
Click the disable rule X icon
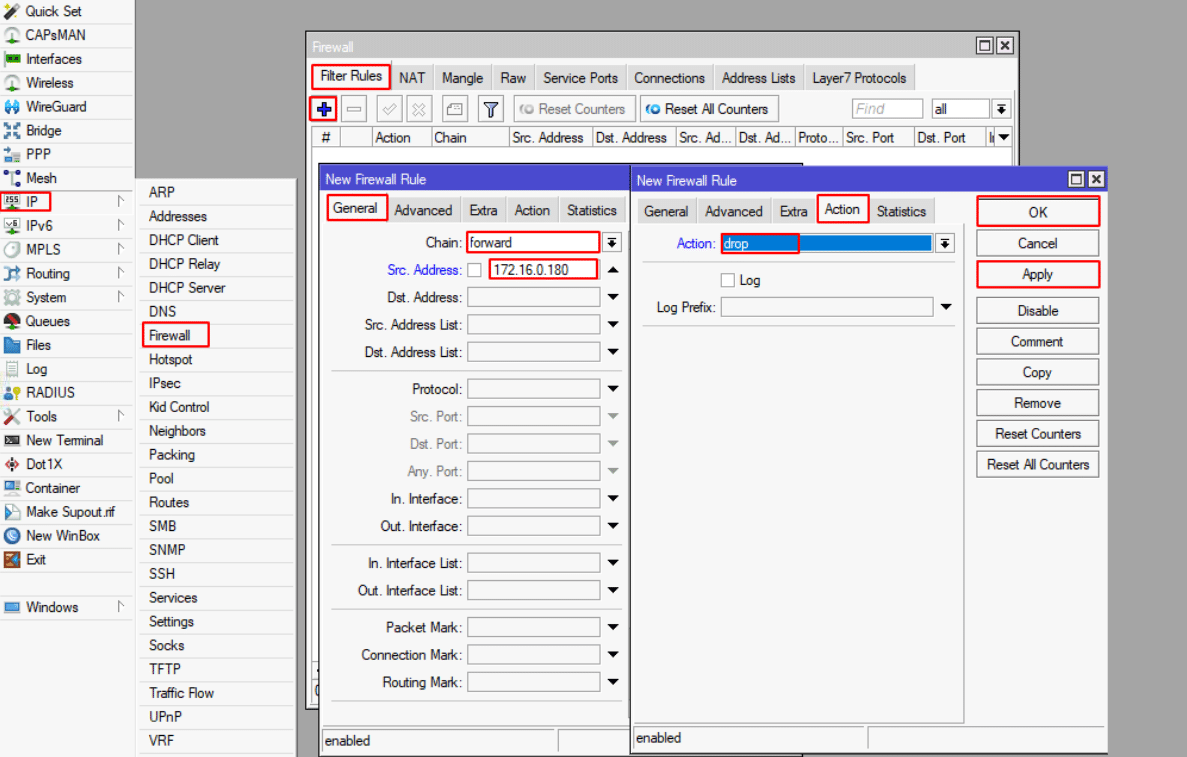tap(419, 109)
